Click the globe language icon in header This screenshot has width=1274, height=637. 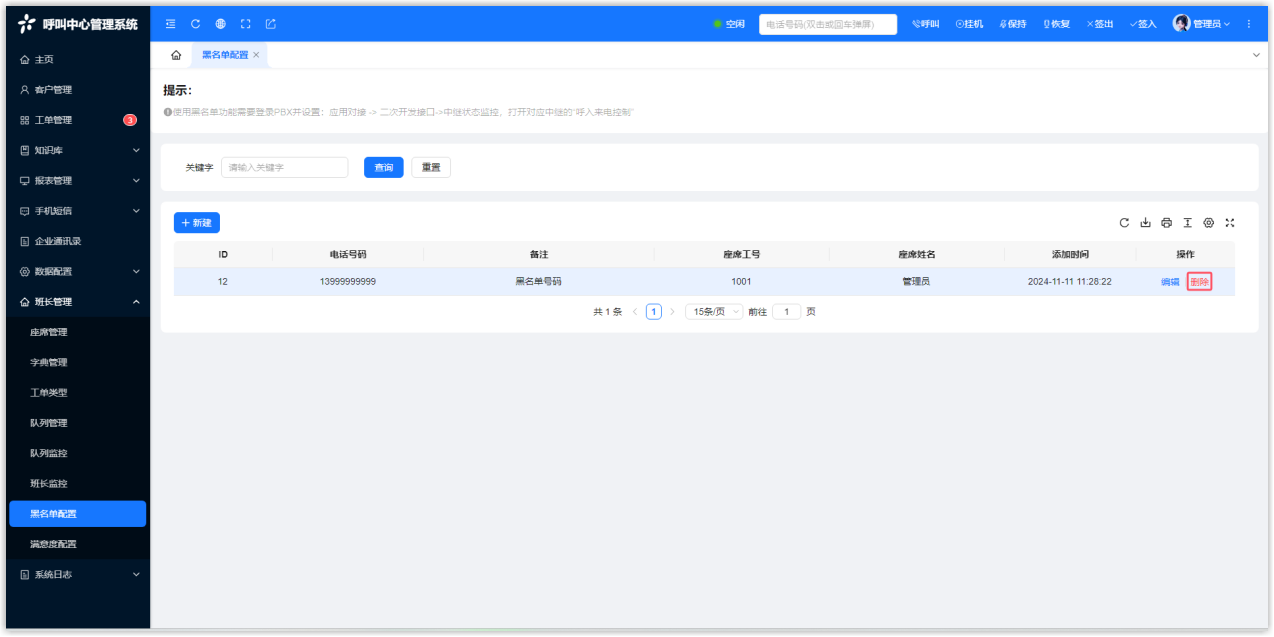click(x=220, y=24)
